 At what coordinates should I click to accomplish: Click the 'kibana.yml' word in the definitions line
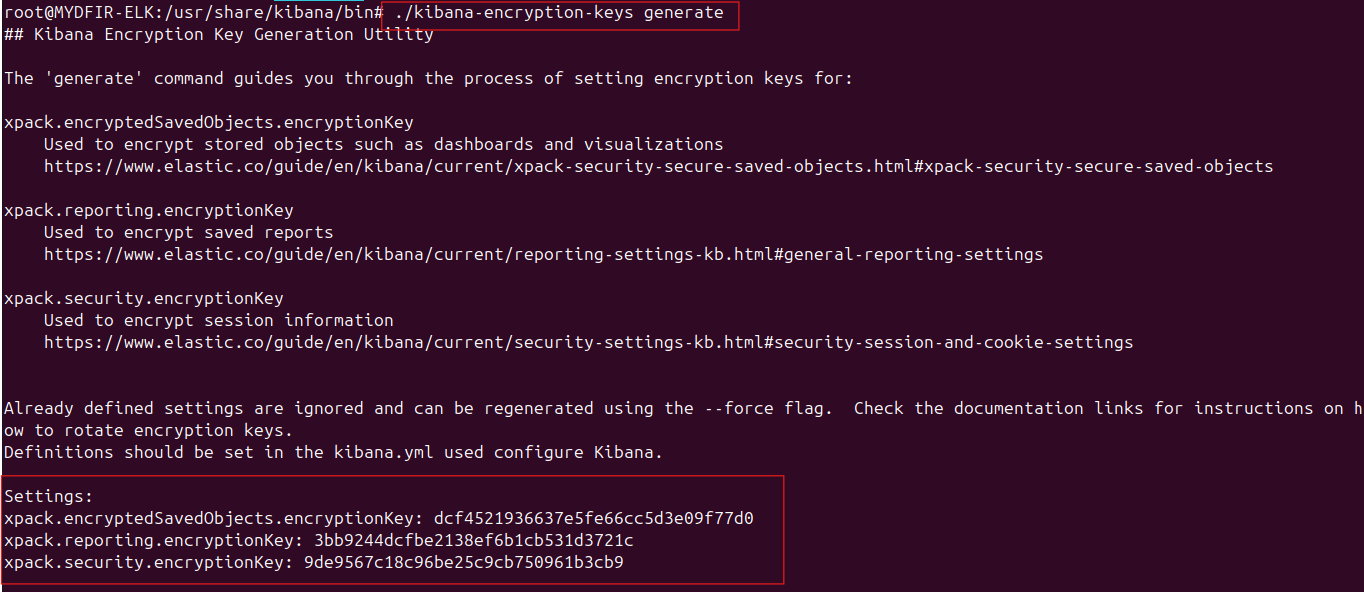(x=378, y=452)
